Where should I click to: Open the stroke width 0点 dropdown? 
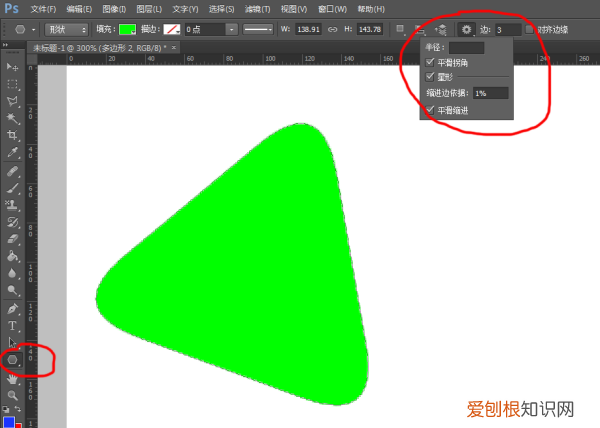[231, 30]
